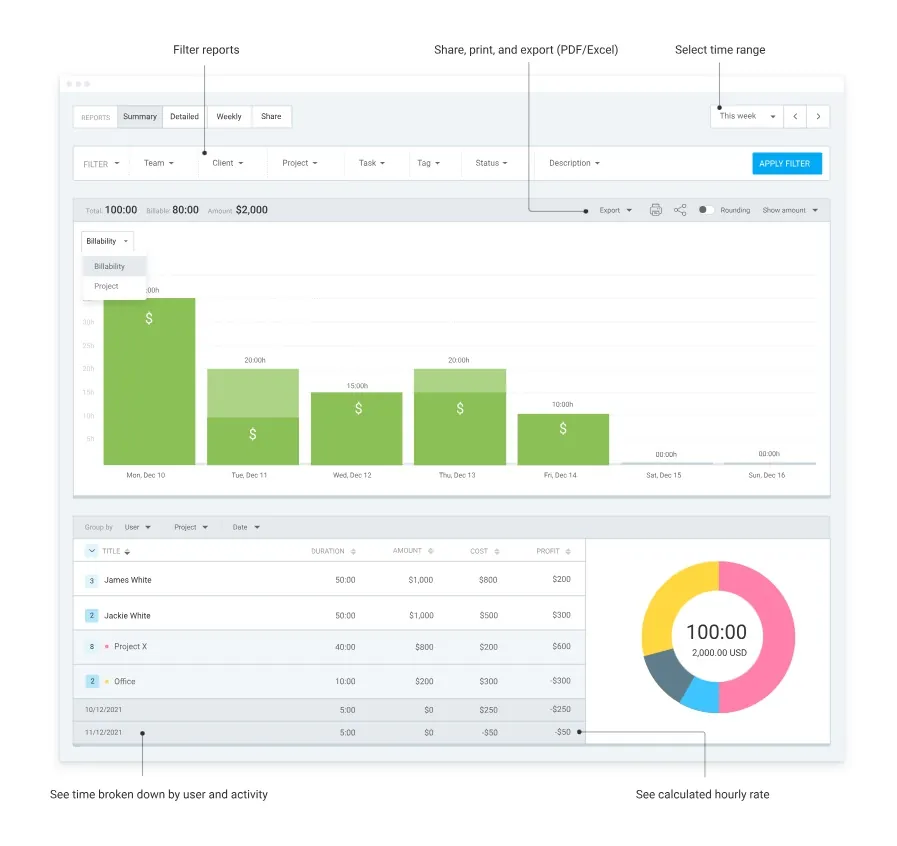This screenshot has height=846, width=897.
Task: Click the Wed, Dec 12 bar
Action: [x=356, y=428]
